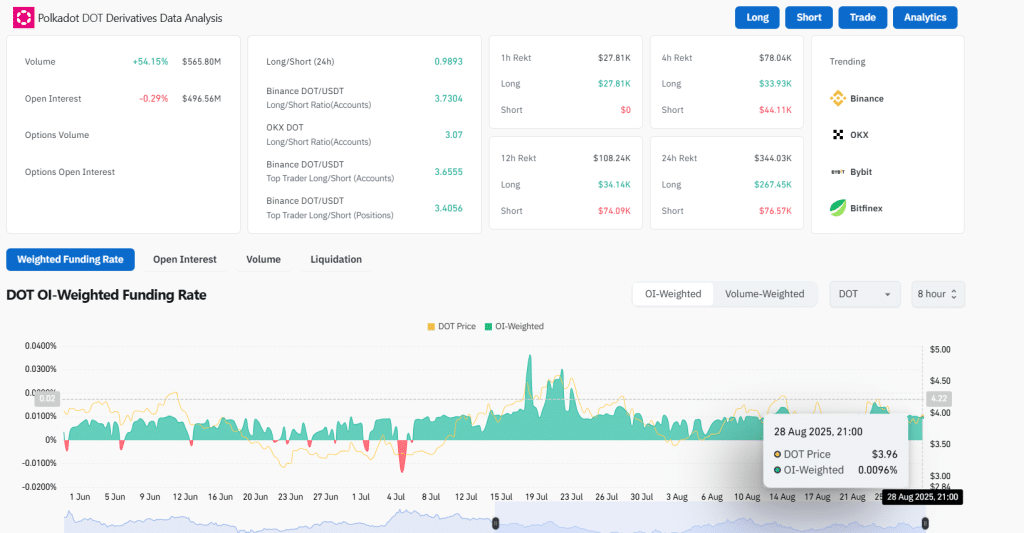This screenshot has height=533, width=1024.
Task: Click the Bybit exchange icon
Action: [838, 172]
